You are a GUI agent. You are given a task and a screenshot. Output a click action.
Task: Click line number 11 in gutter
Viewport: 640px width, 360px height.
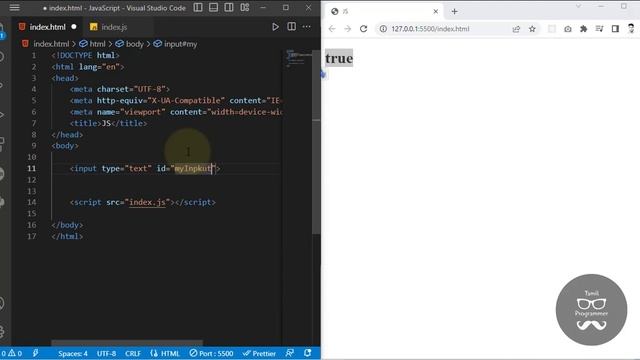click(x=31, y=169)
